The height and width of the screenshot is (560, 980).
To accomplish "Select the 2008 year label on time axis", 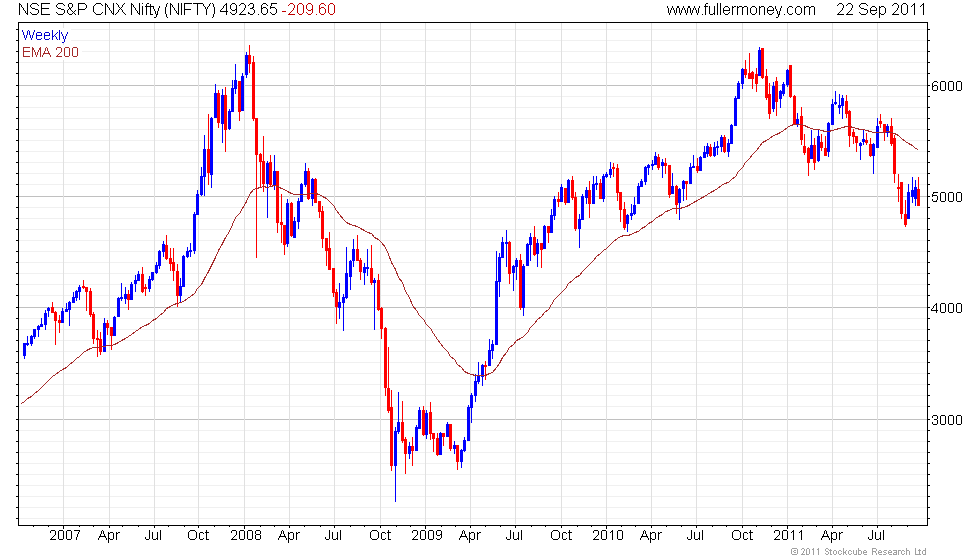I will pos(246,536).
